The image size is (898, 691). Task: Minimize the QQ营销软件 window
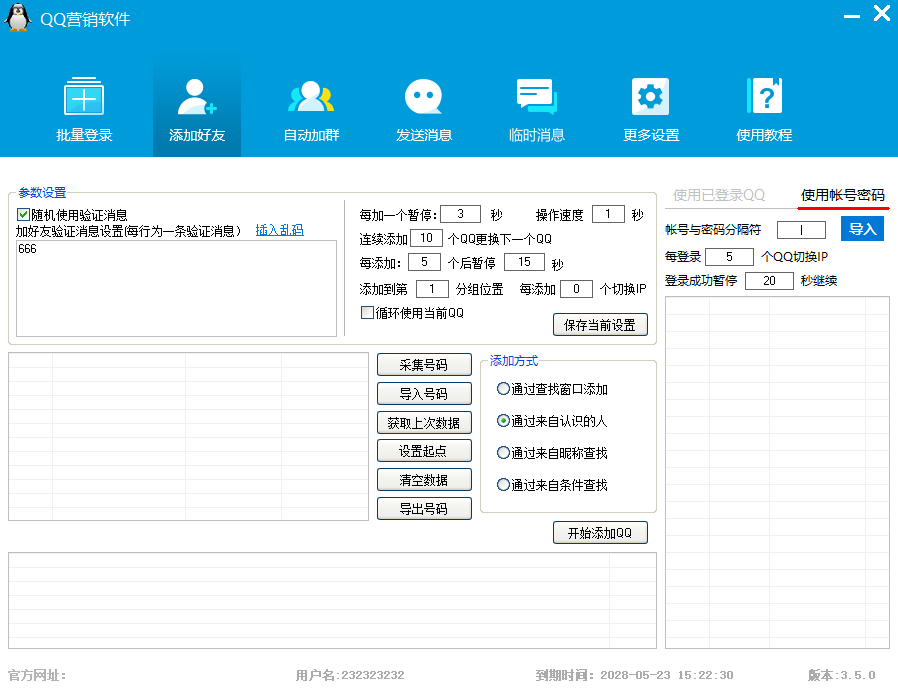click(852, 16)
